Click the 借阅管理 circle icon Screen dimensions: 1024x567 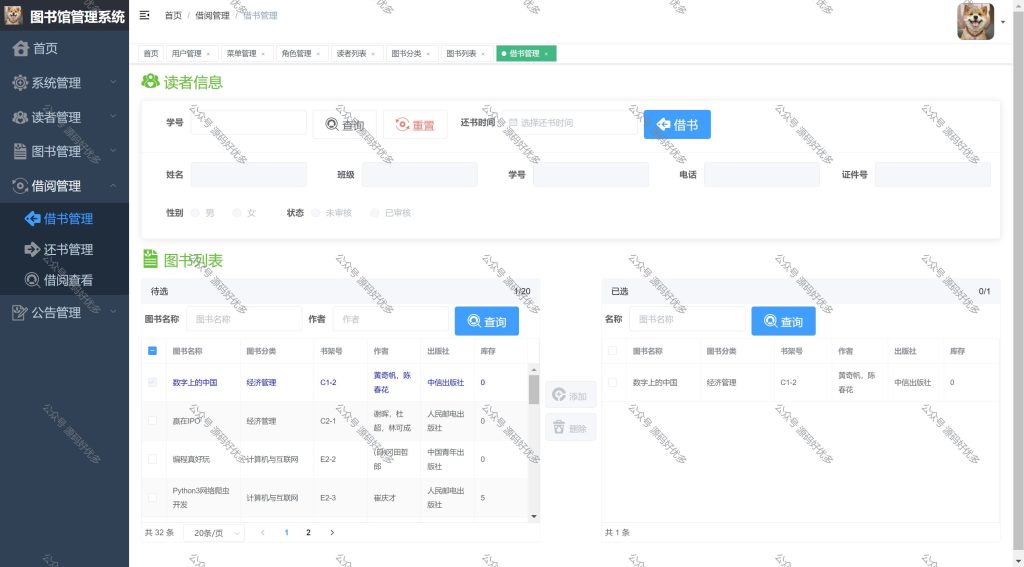pos(20,186)
